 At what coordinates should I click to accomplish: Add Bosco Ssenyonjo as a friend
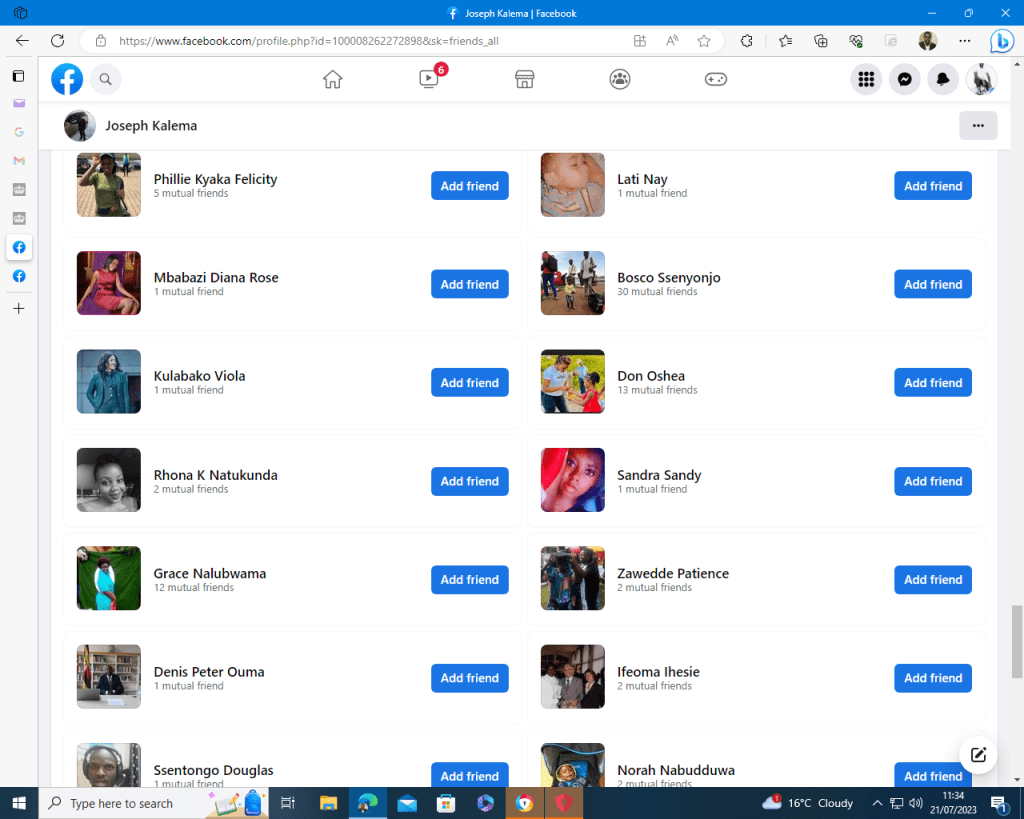point(932,284)
